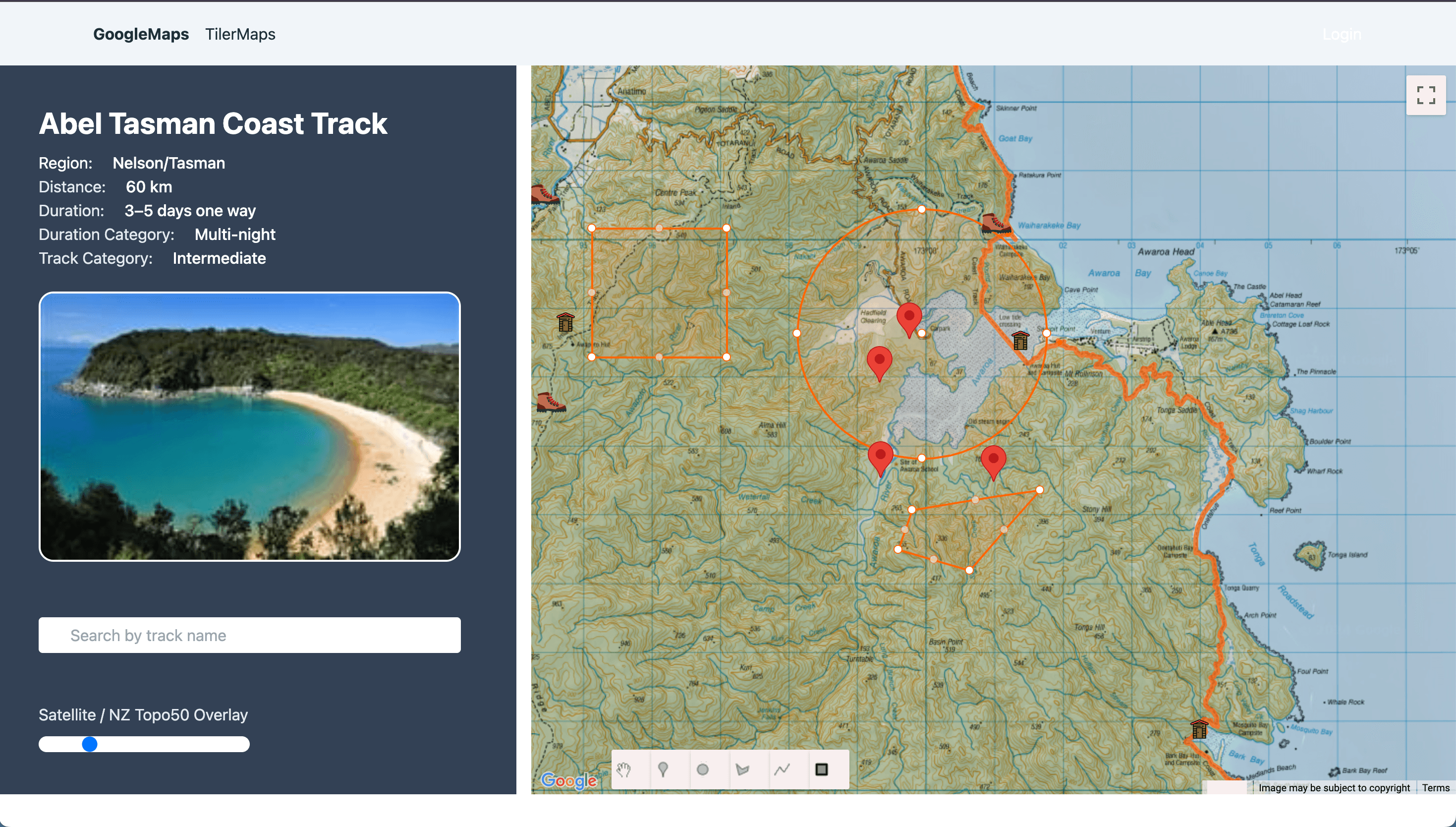Click the Centre Peak map label

coord(675,192)
